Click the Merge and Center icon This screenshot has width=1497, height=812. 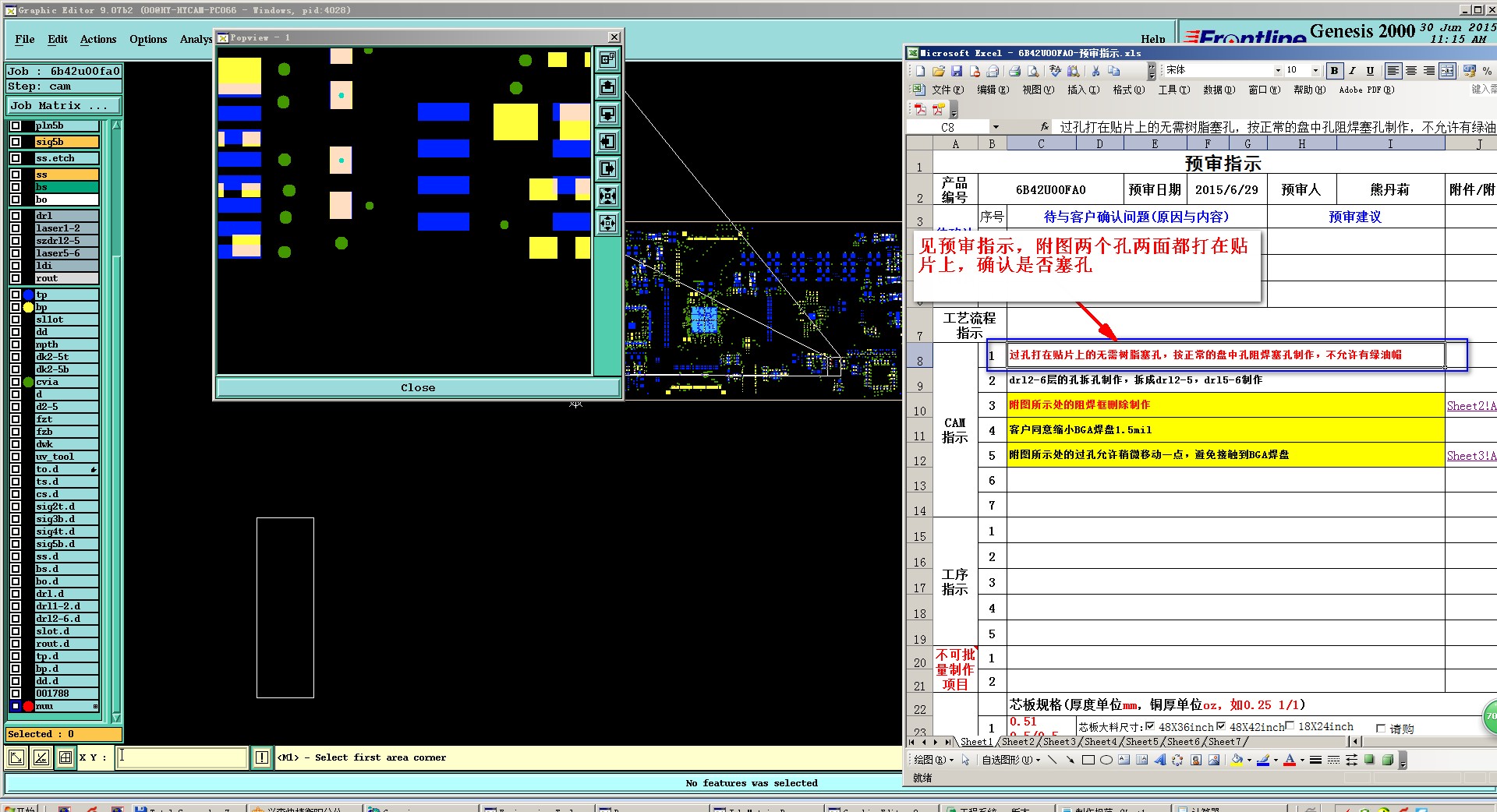point(1447,71)
